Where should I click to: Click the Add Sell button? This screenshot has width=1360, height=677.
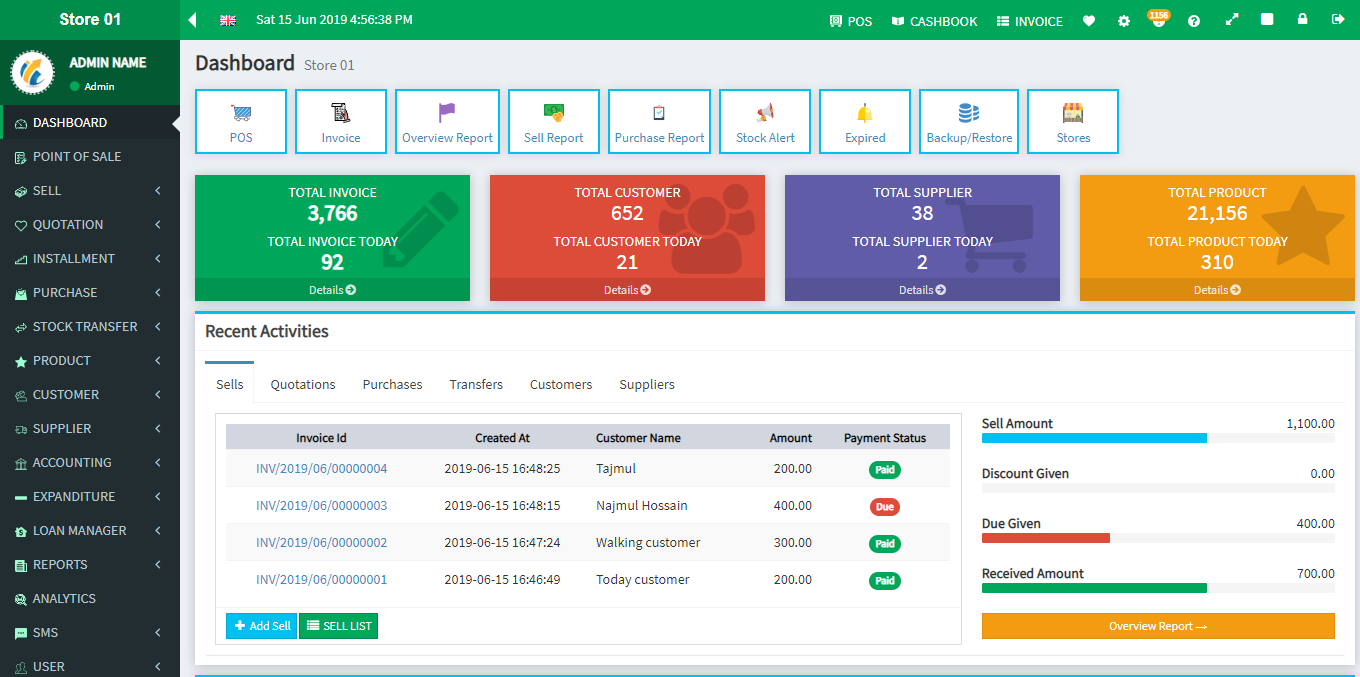point(261,626)
